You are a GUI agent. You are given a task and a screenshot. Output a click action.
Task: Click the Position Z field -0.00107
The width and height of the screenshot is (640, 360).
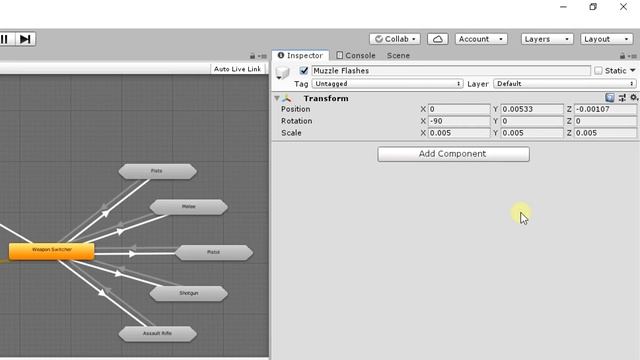(605, 109)
